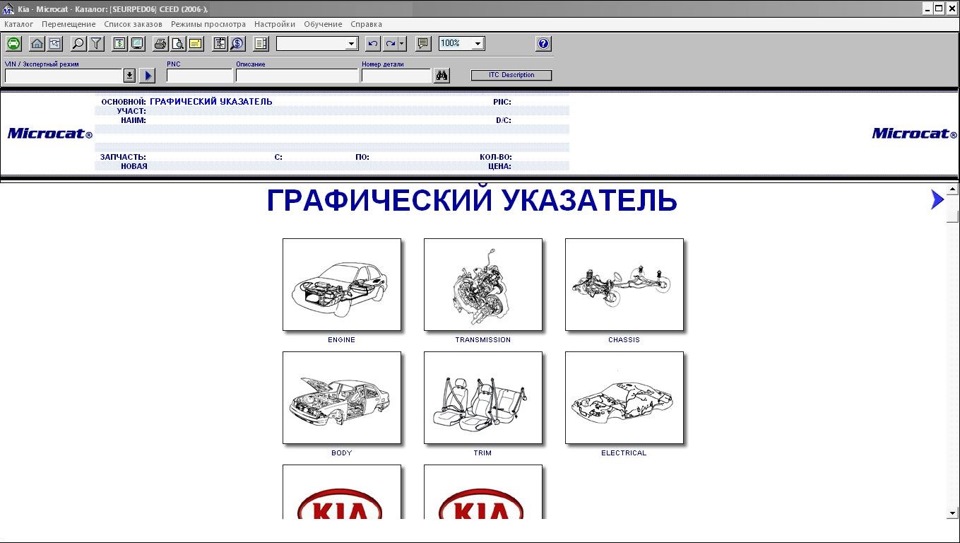Image resolution: width=960 pixels, height=543 pixels.
Task: Open the Список заказов menu
Action: pyautogui.click(x=133, y=24)
